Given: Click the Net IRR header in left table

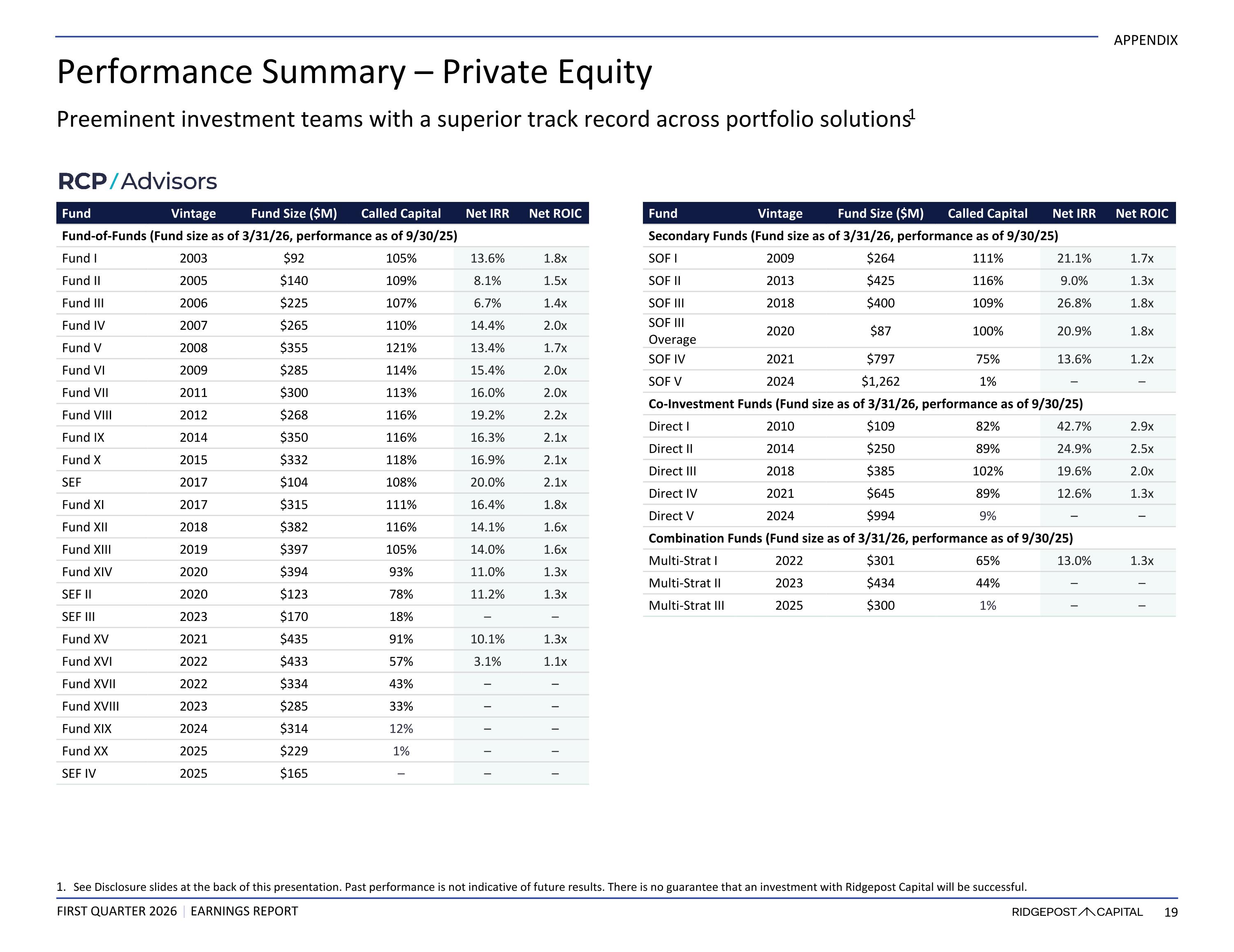Looking at the screenshot, I should 487,213.
